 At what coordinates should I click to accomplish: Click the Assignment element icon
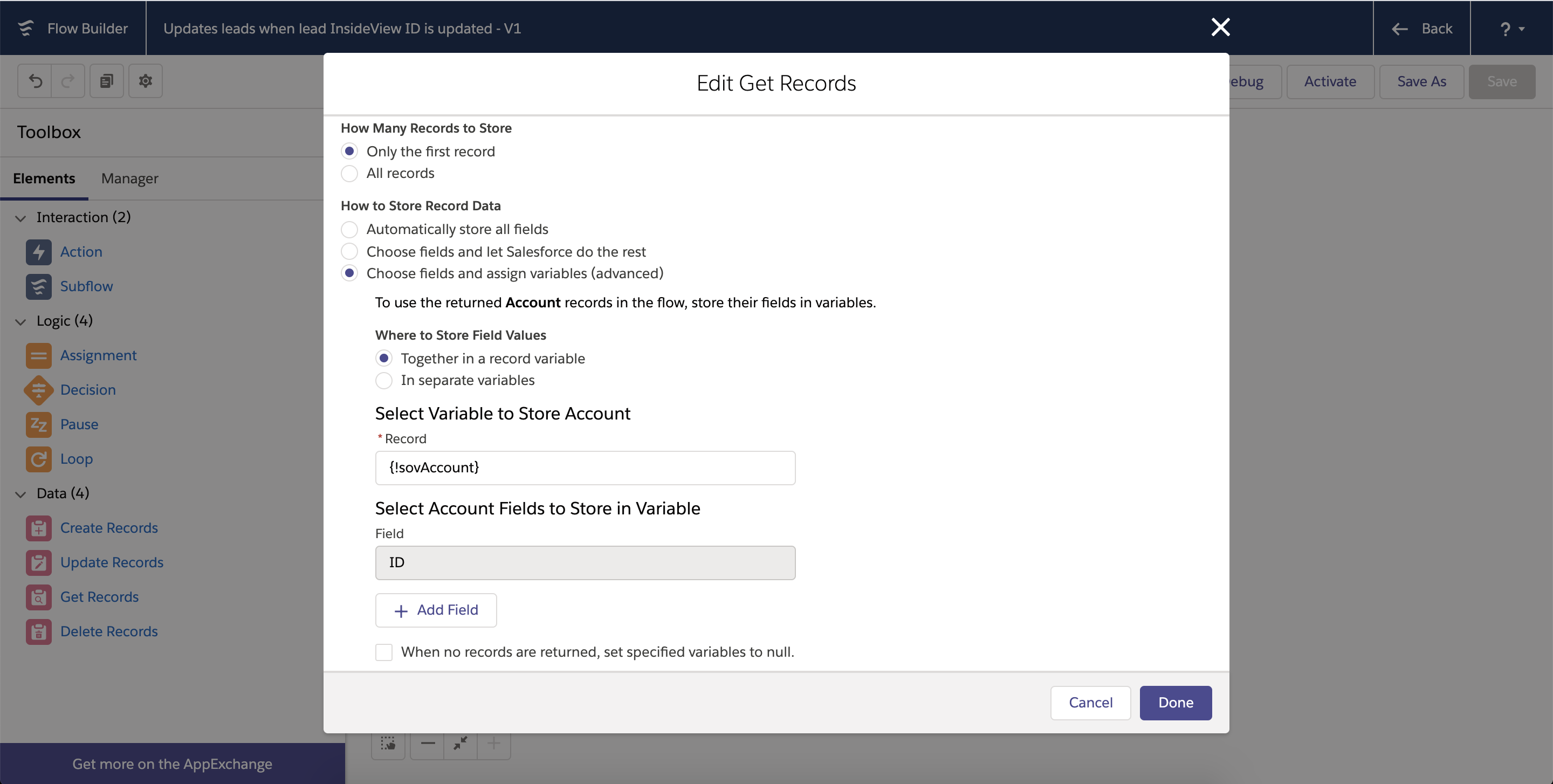38,355
